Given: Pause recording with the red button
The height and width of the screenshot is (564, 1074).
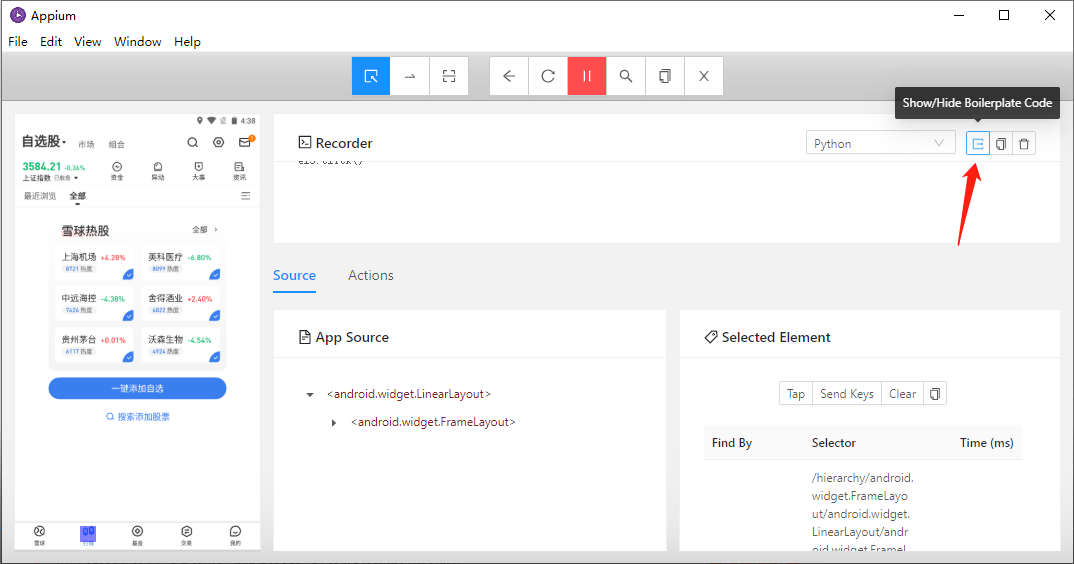Looking at the screenshot, I should (587, 76).
